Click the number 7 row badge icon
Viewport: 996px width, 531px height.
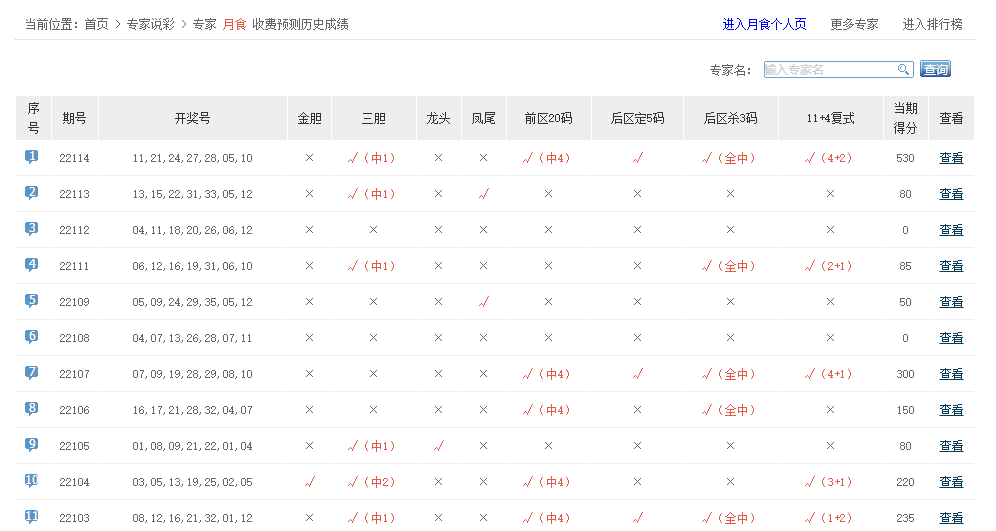[32, 373]
